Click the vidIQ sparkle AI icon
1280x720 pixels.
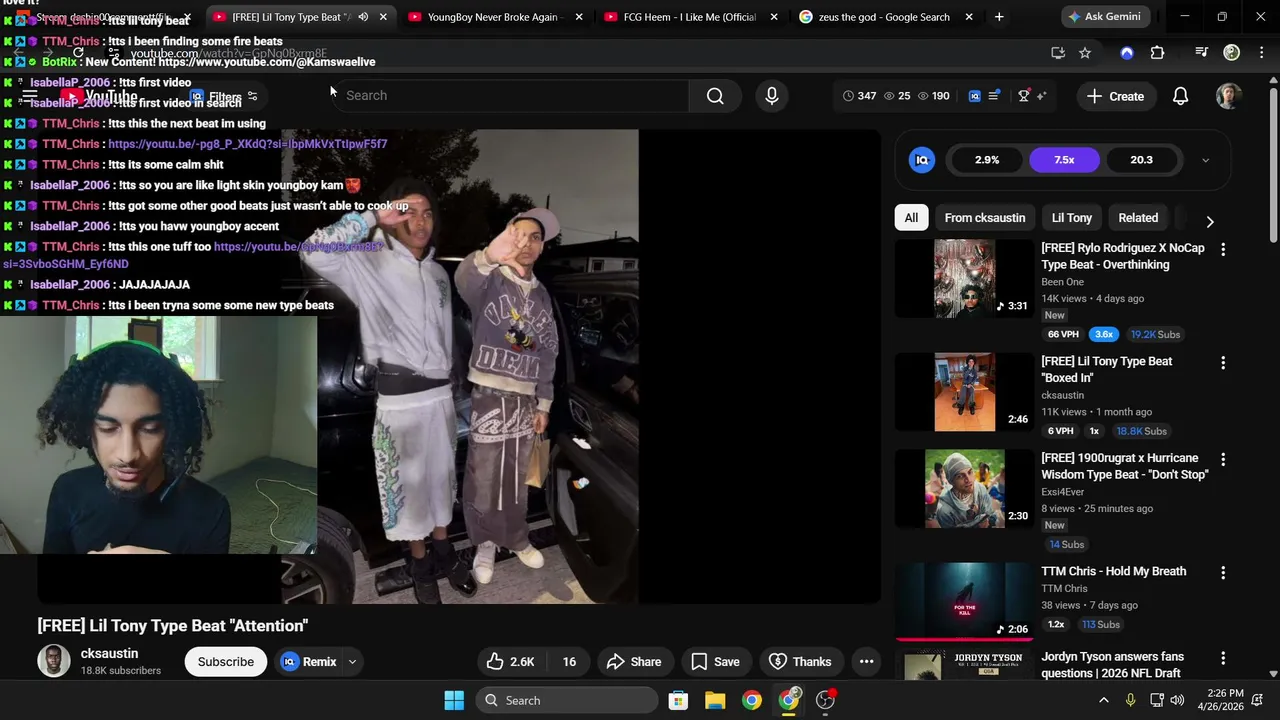click(1042, 96)
